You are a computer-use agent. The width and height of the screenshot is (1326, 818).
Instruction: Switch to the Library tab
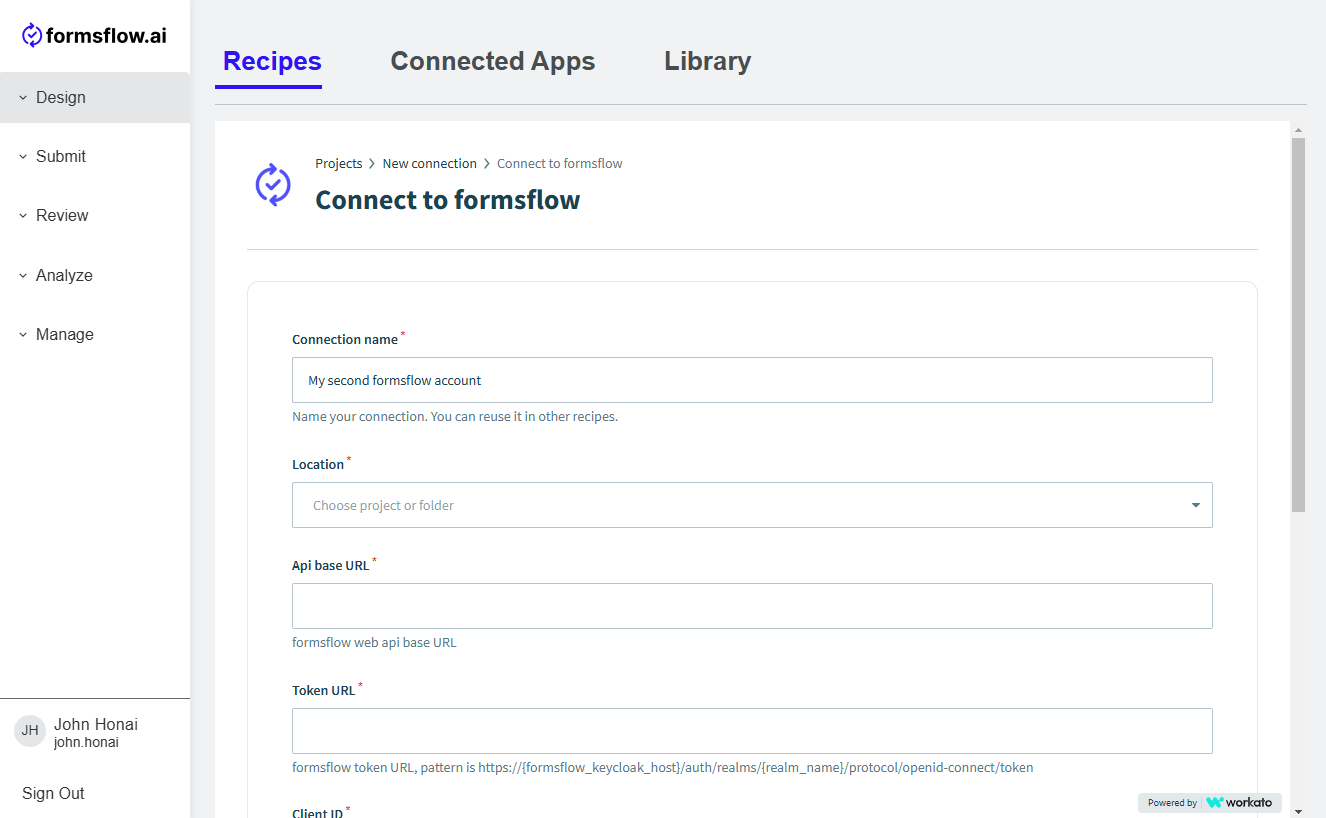708,61
